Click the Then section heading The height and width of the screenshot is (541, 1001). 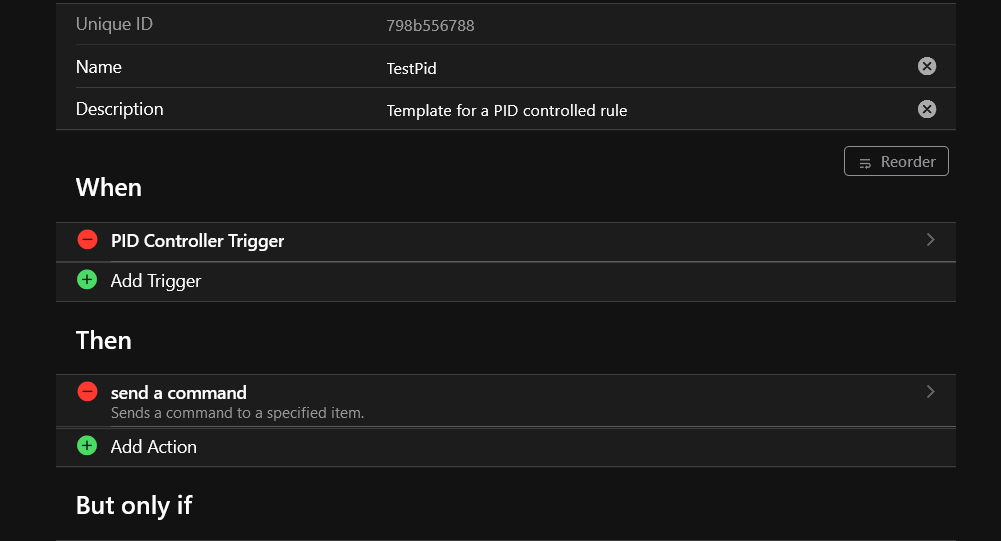[104, 341]
